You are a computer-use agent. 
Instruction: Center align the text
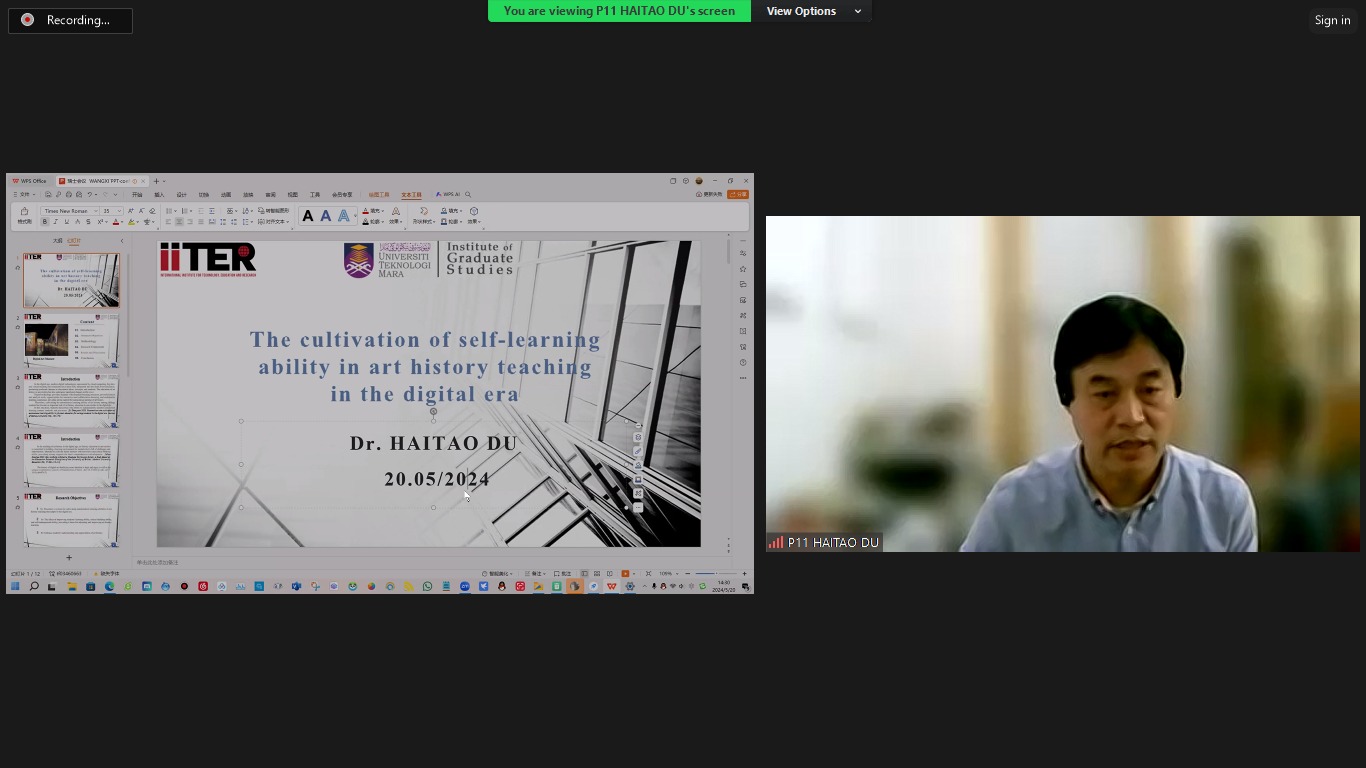pyautogui.click(x=179, y=222)
